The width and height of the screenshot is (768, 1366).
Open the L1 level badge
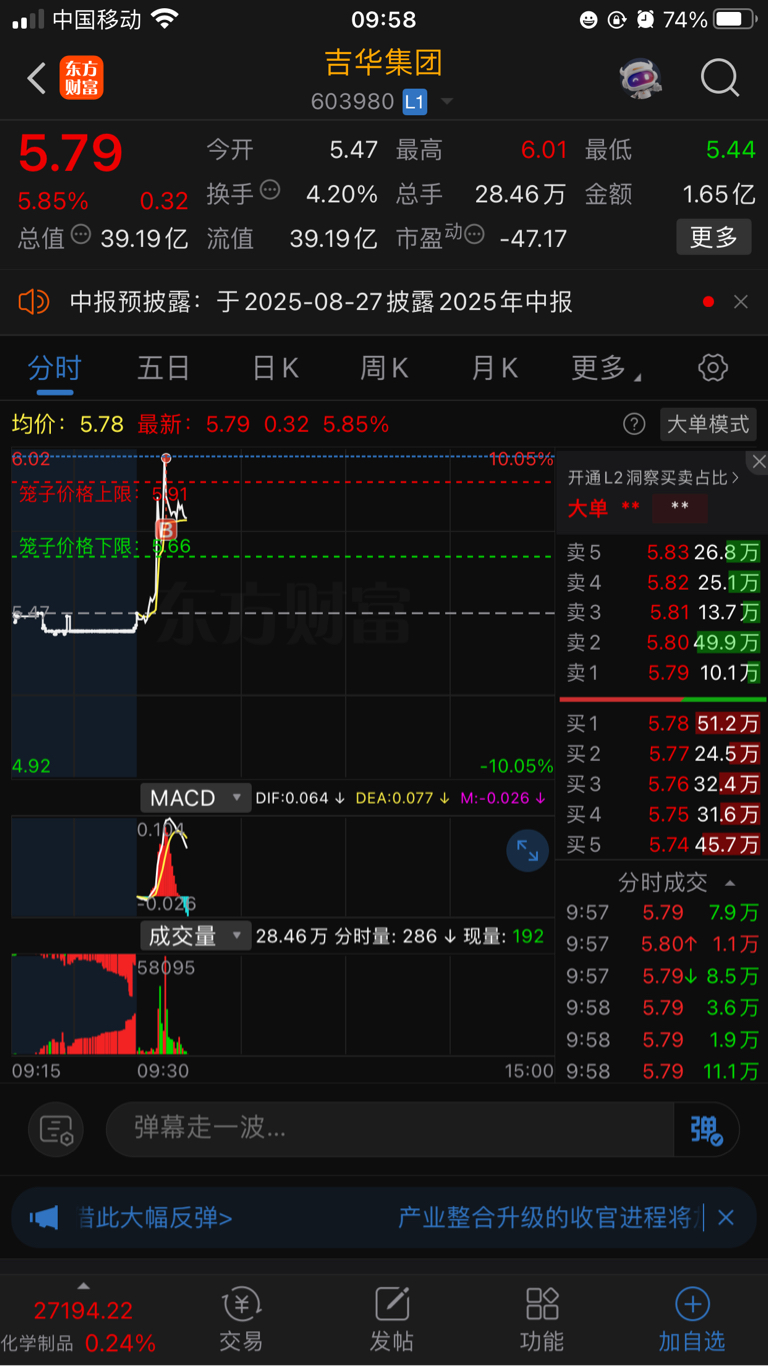point(415,102)
